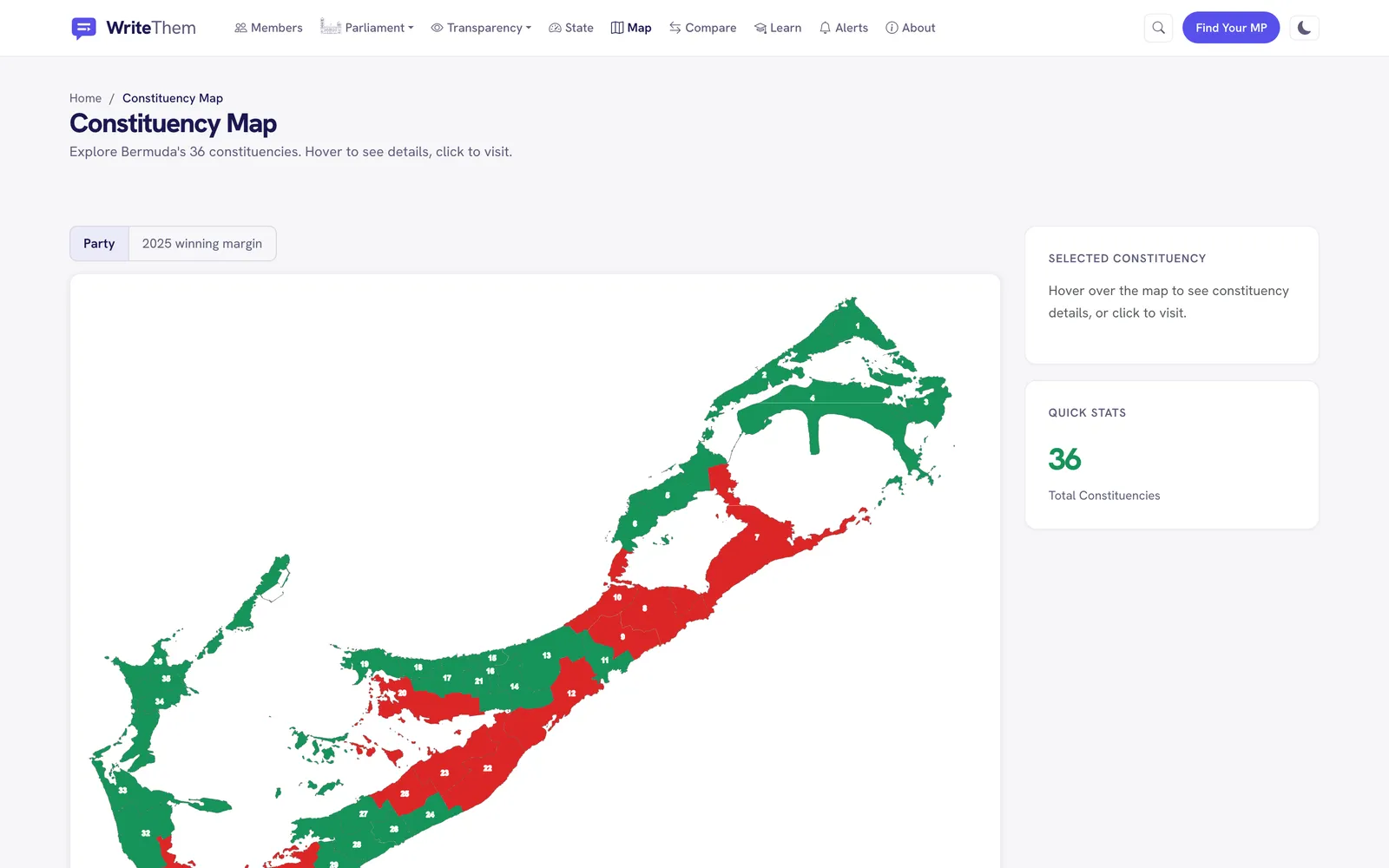Open the Members page
The image size is (1389, 868).
(268, 28)
